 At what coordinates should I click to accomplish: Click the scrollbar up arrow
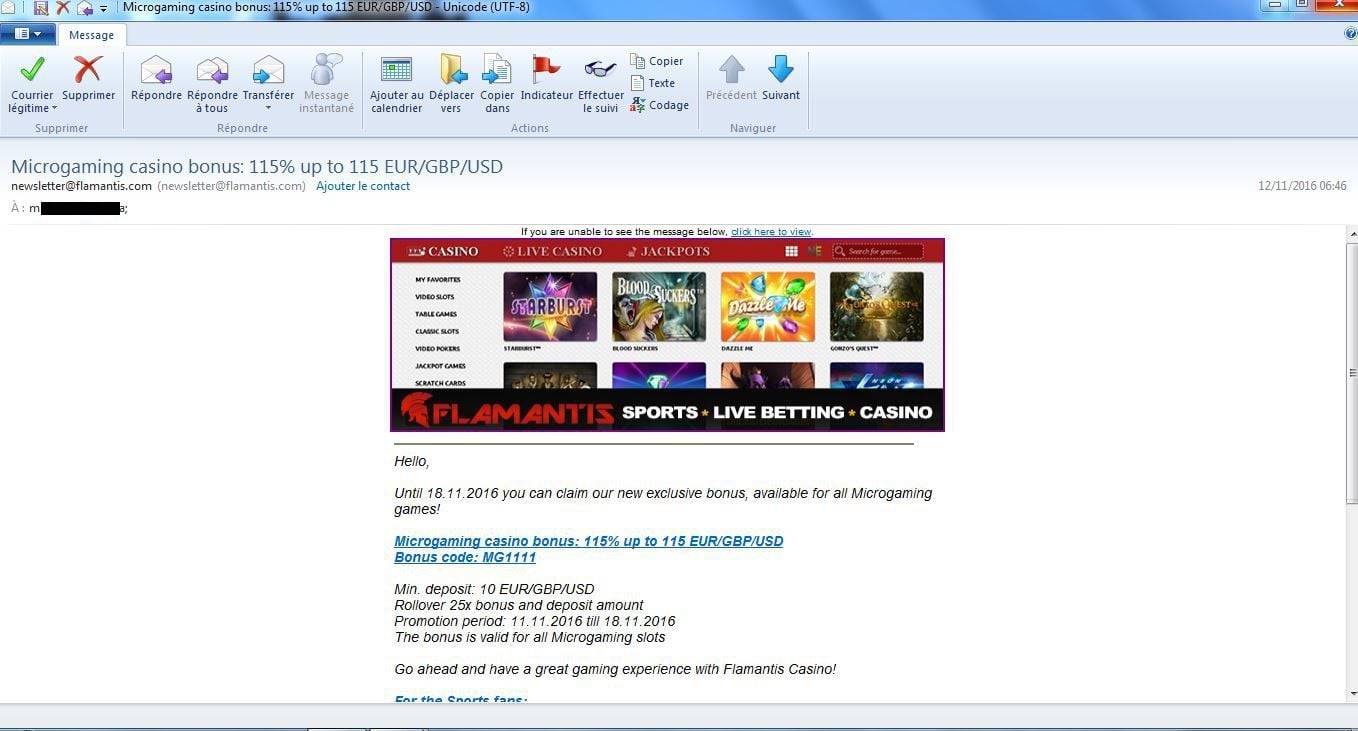1352,235
